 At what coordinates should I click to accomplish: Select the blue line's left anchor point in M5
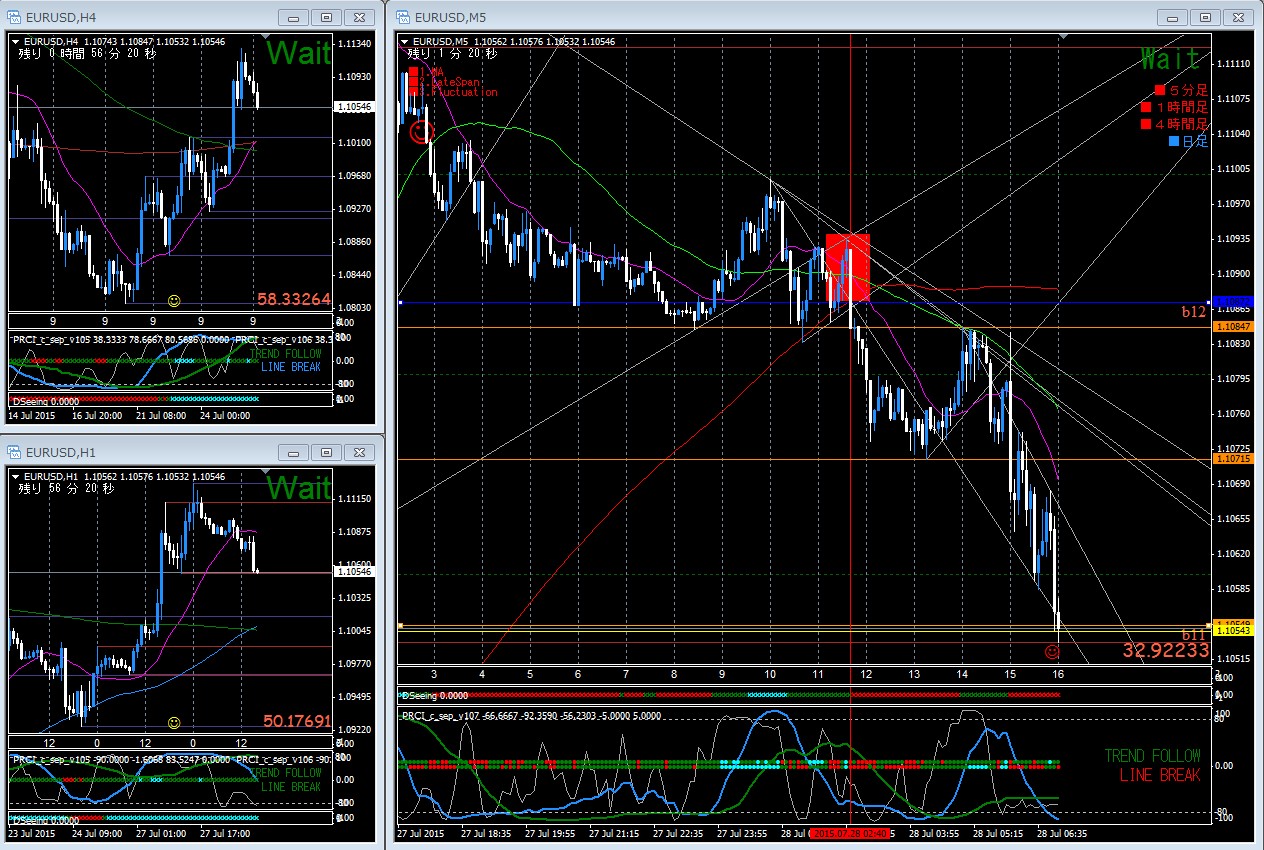click(x=400, y=301)
